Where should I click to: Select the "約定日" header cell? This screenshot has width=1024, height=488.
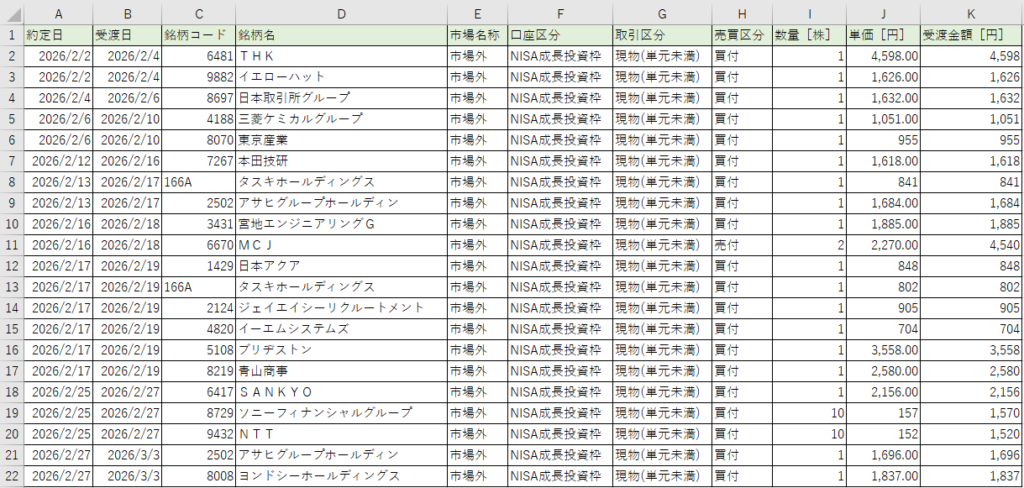click(x=58, y=34)
